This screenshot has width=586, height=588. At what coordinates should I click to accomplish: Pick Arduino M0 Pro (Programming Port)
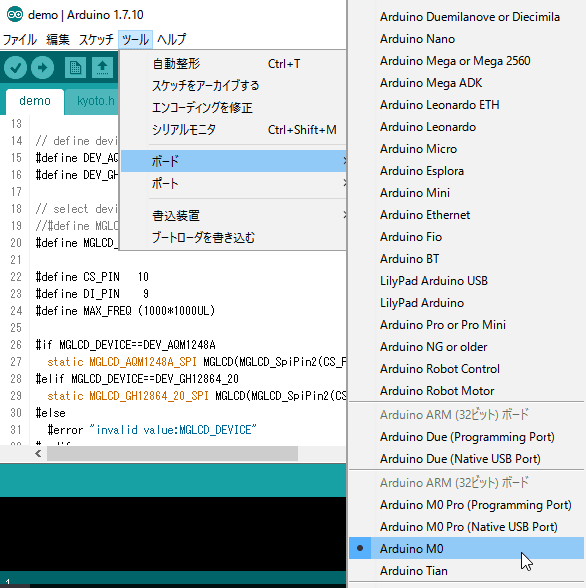click(466, 505)
